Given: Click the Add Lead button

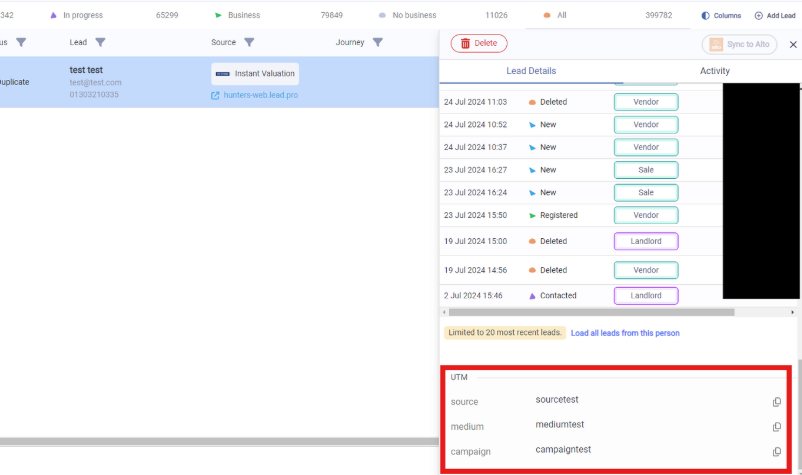Looking at the screenshot, I should pyautogui.click(x=775, y=16).
